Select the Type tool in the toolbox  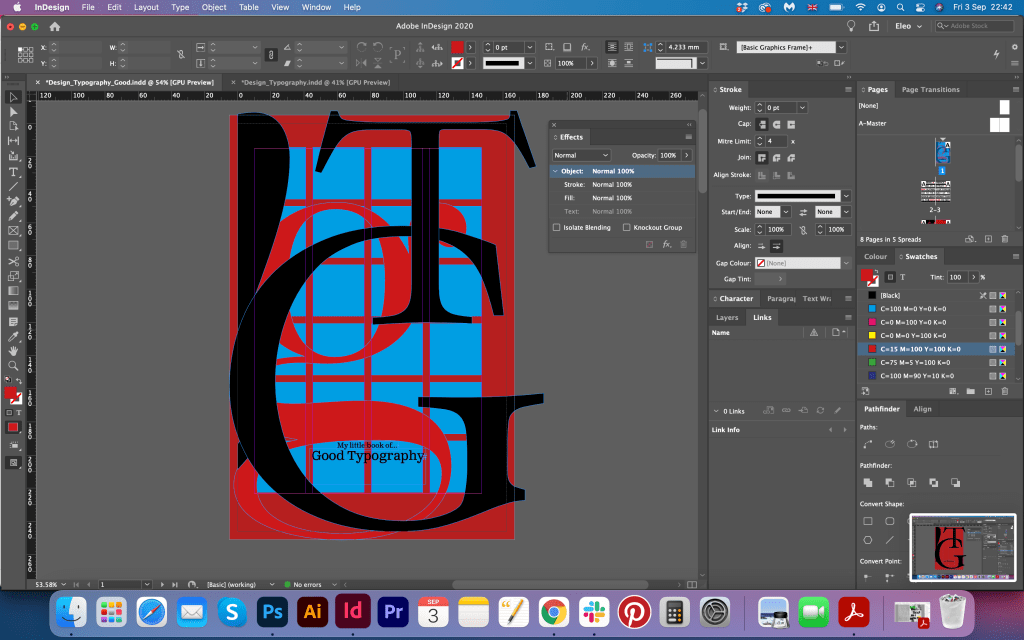[x=13, y=171]
